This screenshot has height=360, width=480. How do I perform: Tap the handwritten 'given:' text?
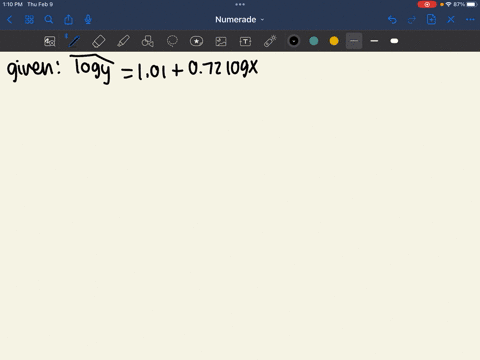(34, 70)
